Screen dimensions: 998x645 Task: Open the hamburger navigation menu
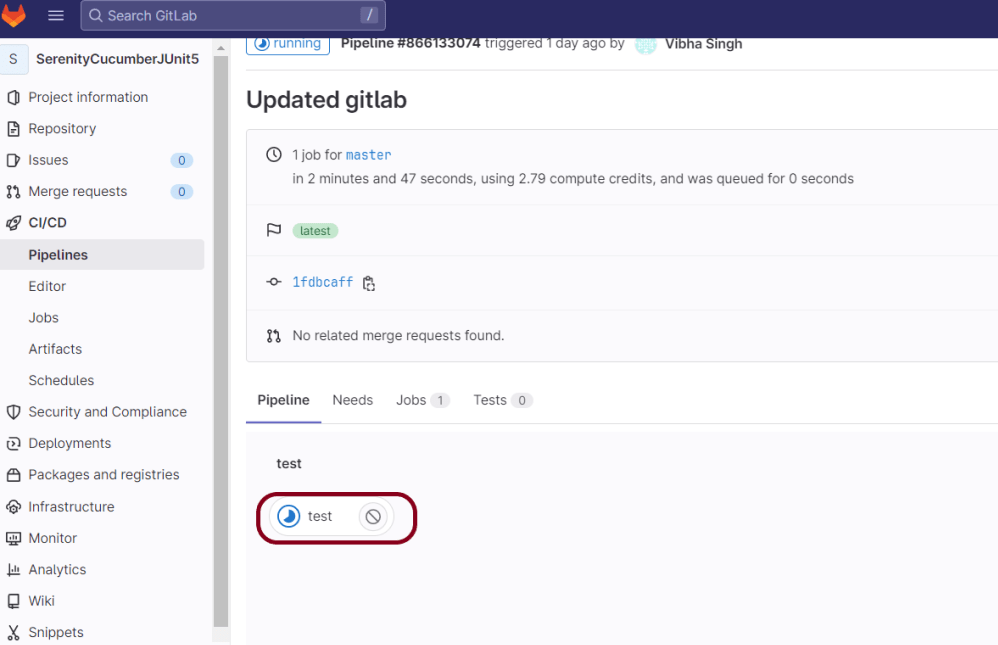(56, 16)
